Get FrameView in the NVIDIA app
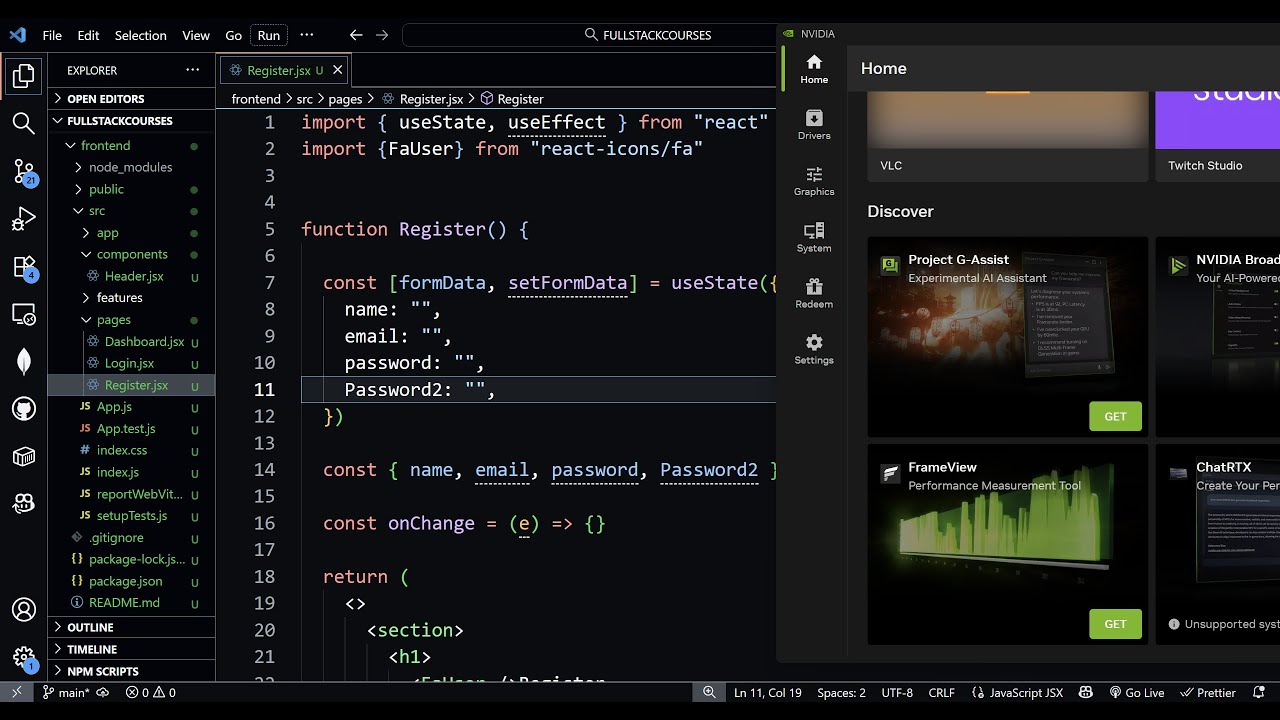Screen dimensions: 1280x720 click(1115, 623)
